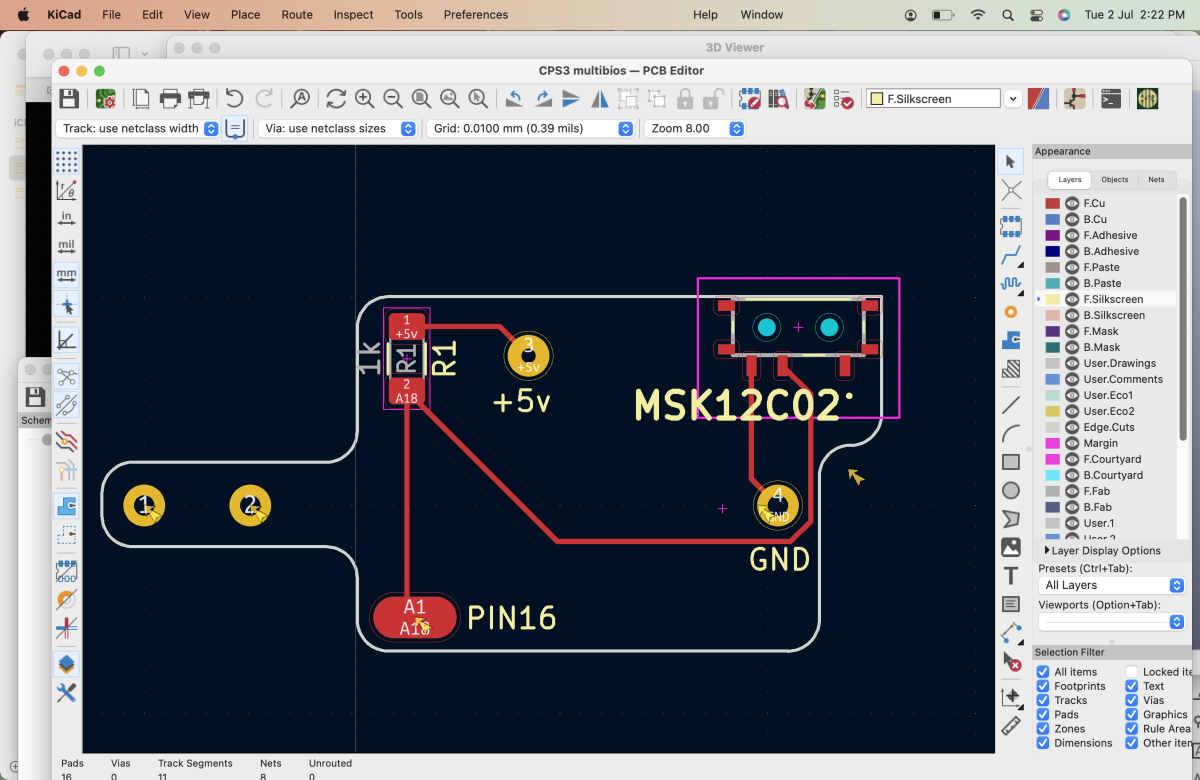Uncheck the Vias selection filter
The width and height of the screenshot is (1200, 780).
[x=1131, y=700]
